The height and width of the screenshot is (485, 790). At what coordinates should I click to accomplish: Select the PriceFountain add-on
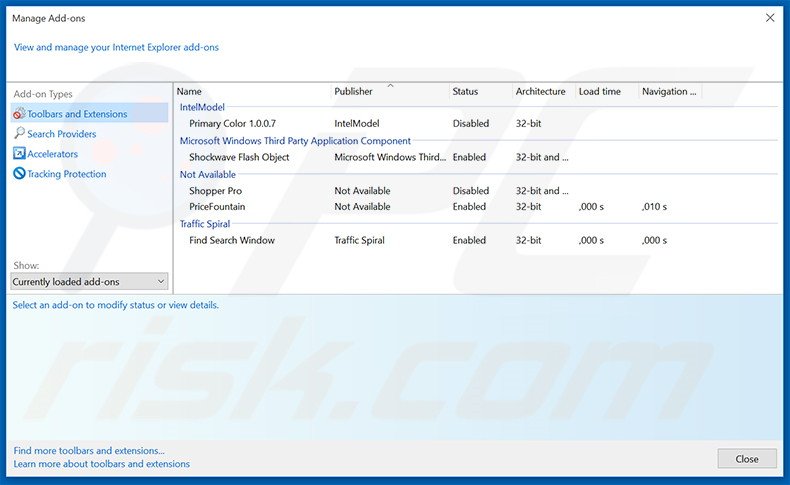(217, 206)
